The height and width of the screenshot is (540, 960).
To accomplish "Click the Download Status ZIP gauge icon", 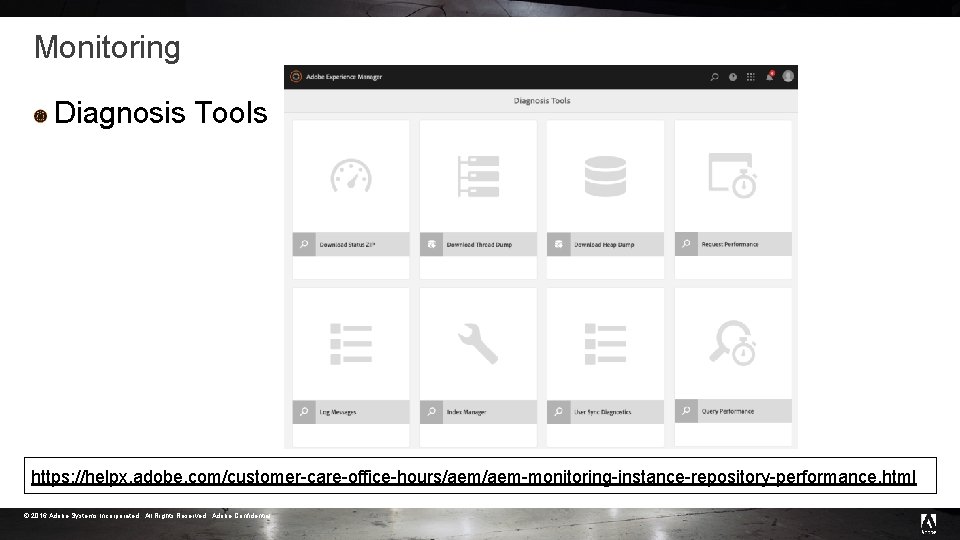I will tap(351, 176).
